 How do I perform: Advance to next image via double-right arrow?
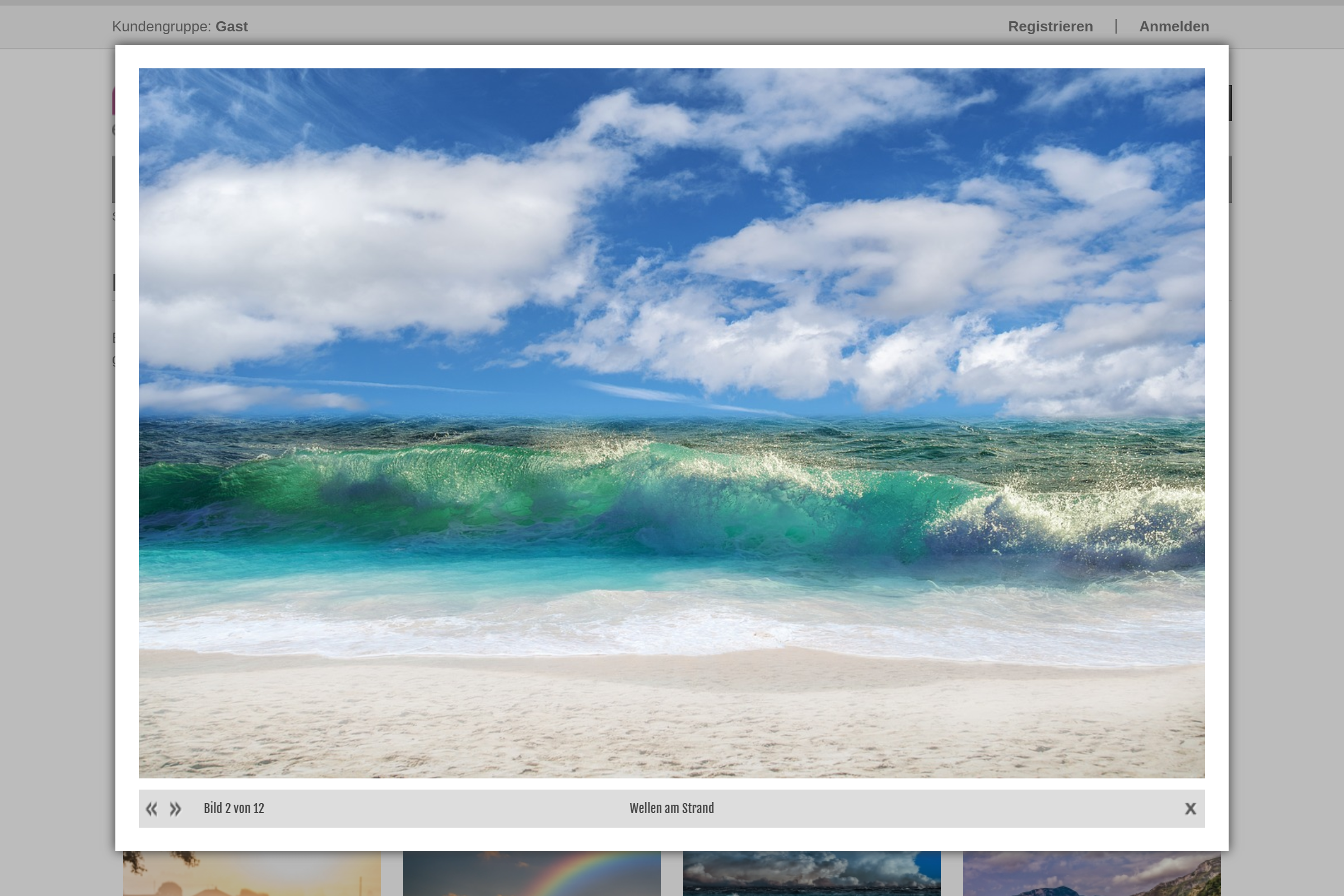click(175, 809)
